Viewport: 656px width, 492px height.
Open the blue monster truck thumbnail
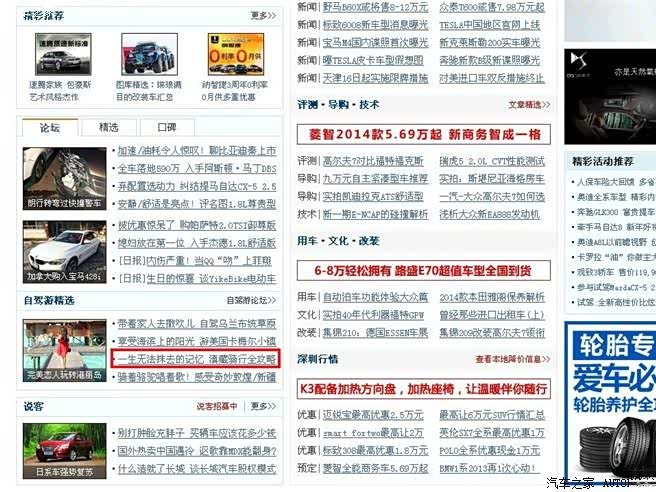149,54
